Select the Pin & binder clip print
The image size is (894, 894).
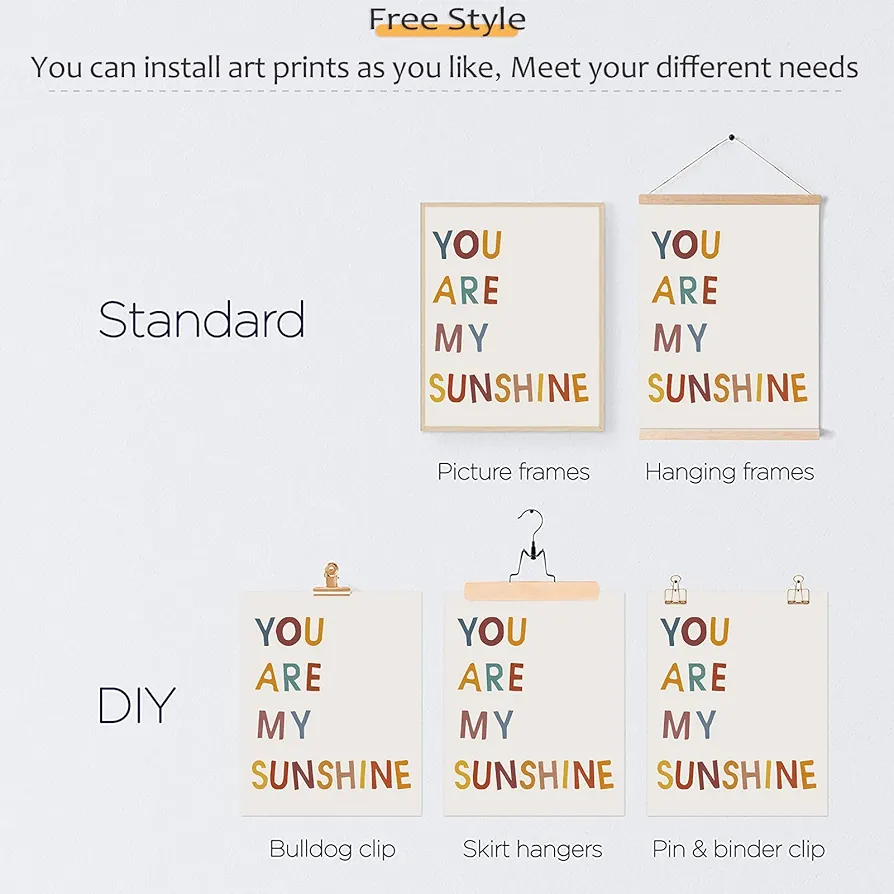(737, 704)
